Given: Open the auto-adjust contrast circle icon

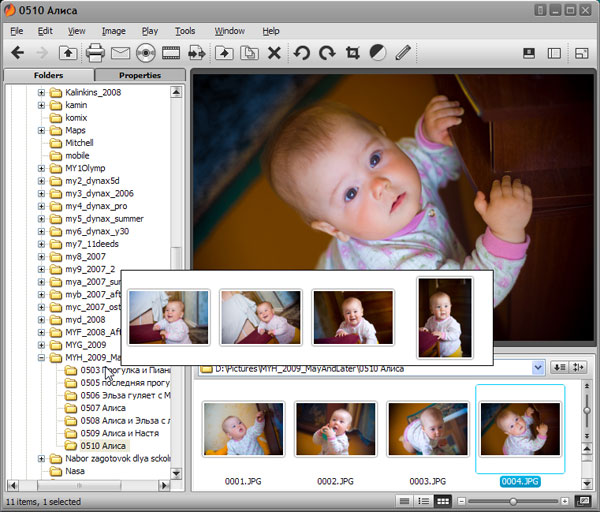Looking at the screenshot, I should [x=378, y=53].
